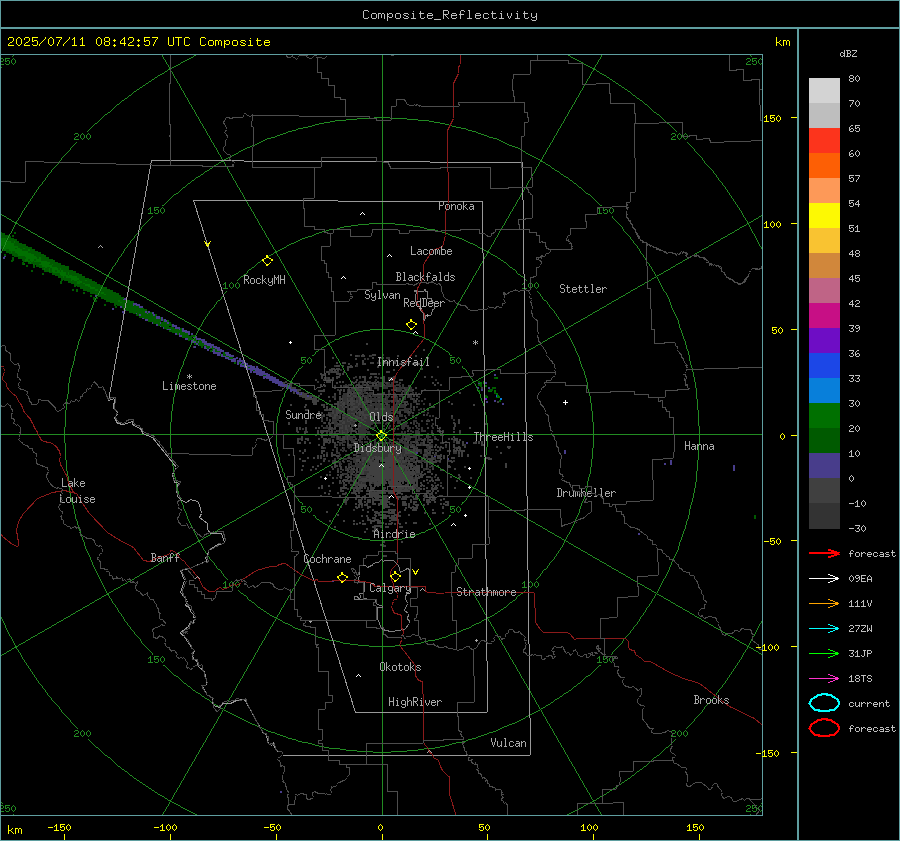Click the yellow radar-center diamond at Didsbury

[x=381, y=435]
